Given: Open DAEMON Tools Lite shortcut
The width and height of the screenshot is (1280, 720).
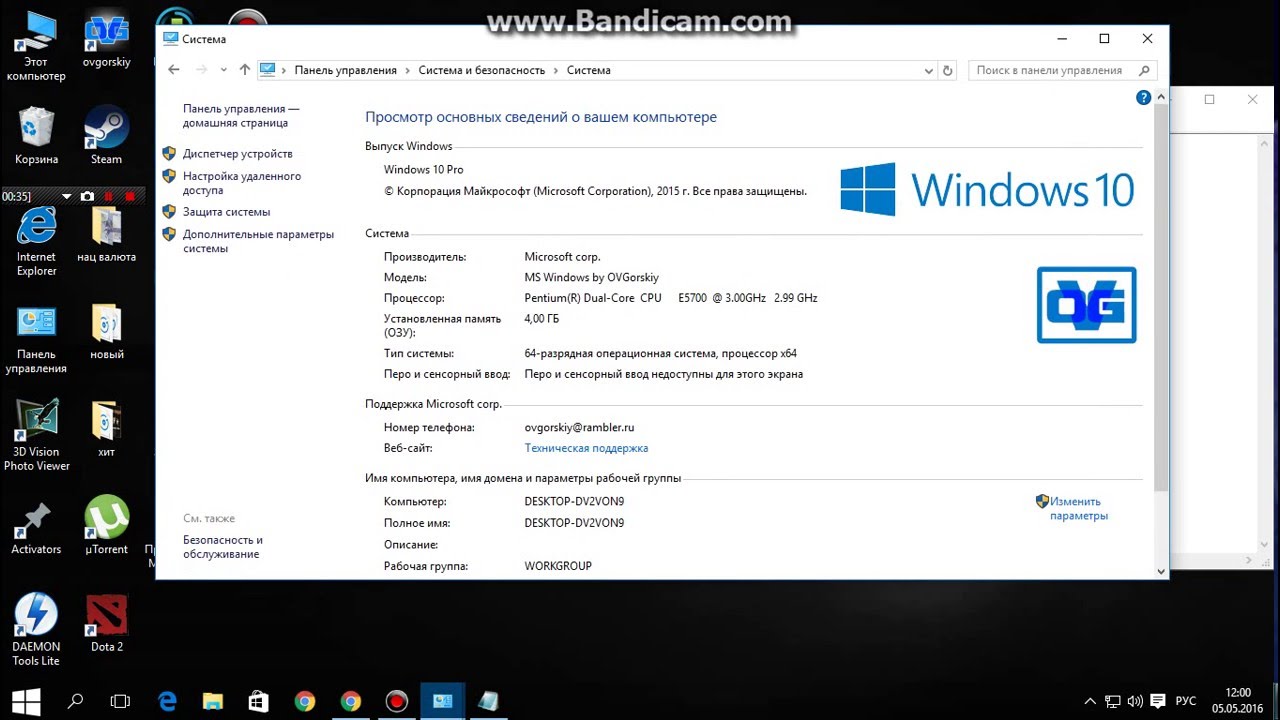Looking at the screenshot, I should 36,631.
